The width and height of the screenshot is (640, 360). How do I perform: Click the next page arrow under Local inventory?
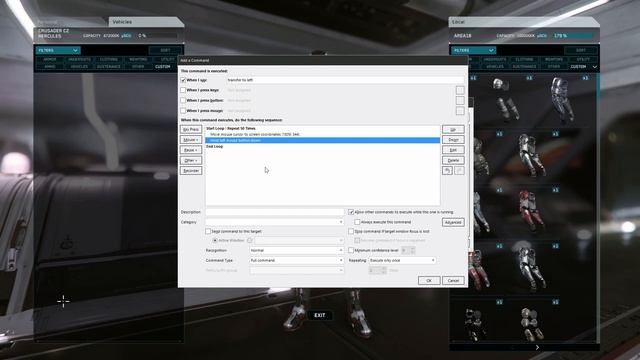click(537, 347)
